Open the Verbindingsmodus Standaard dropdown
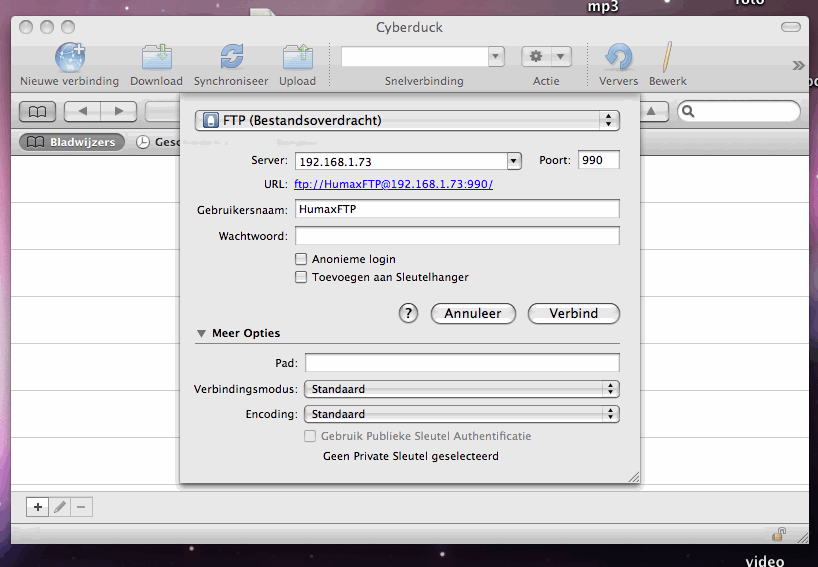The height and width of the screenshot is (567, 818). tap(462, 389)
